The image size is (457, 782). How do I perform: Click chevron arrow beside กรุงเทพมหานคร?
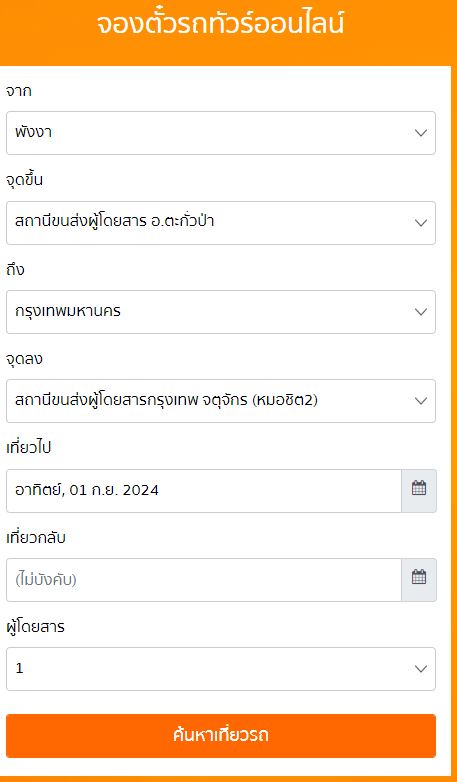(x=421, y=312)
